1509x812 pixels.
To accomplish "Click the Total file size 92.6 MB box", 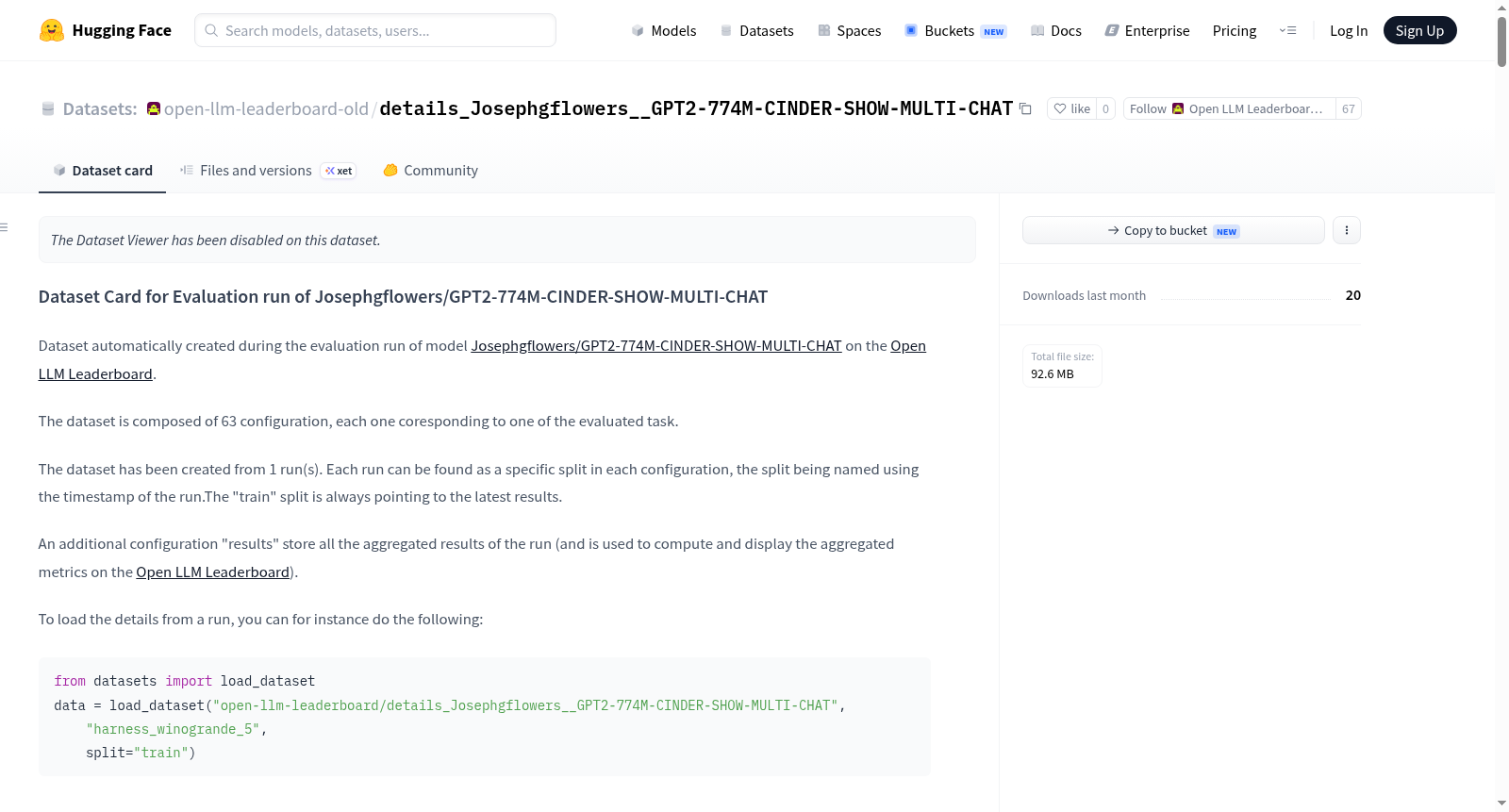I will (1062, 366).
